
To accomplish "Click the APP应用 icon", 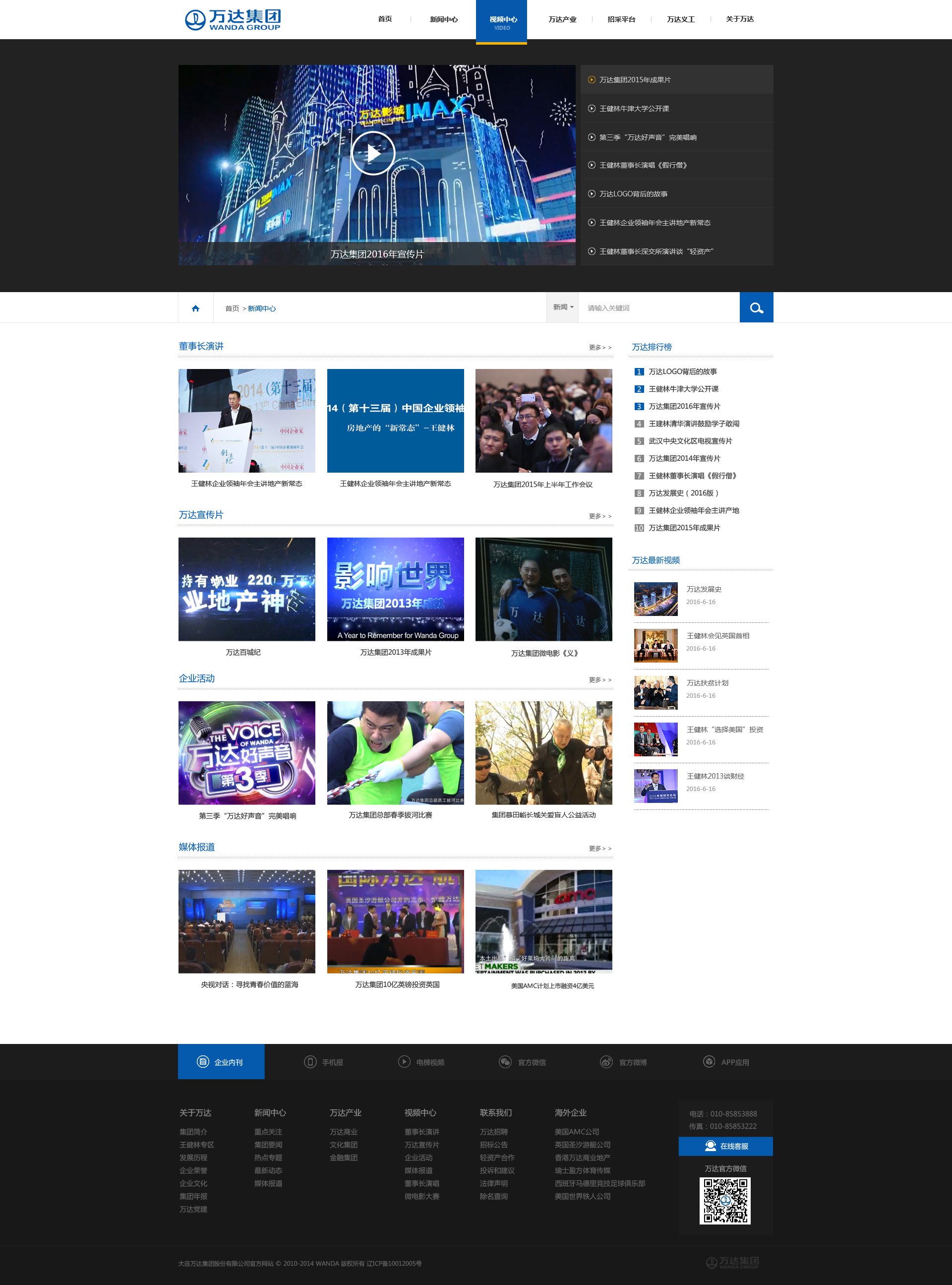I will pos(709,1061).
